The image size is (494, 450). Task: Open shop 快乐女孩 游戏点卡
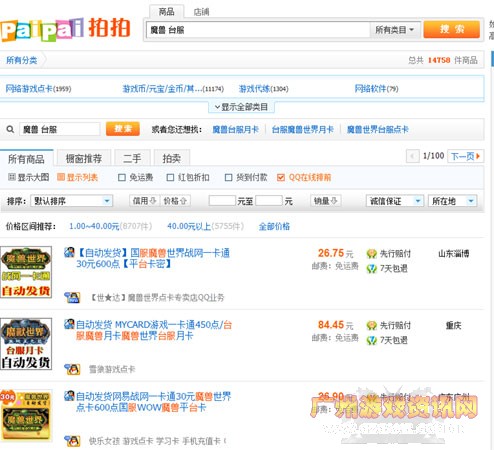pyautogui.click(x=157, y=441)
